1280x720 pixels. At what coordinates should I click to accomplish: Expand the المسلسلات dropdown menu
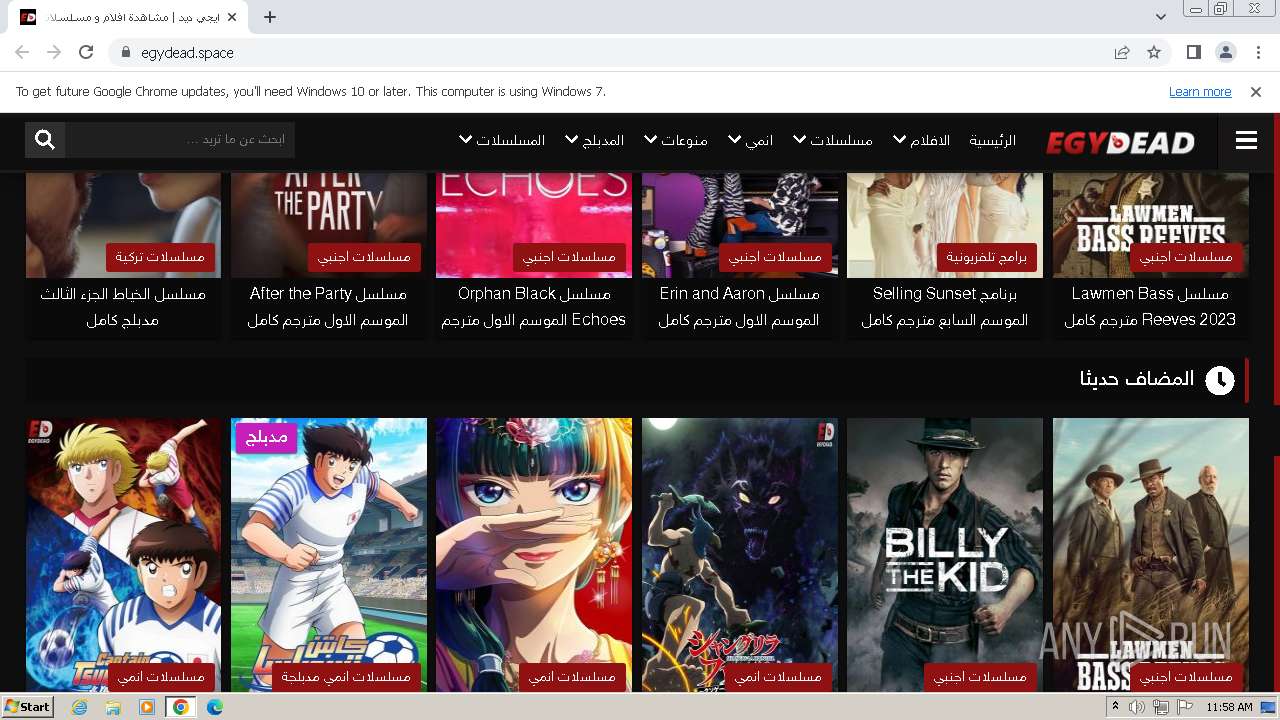pos(502,140)
